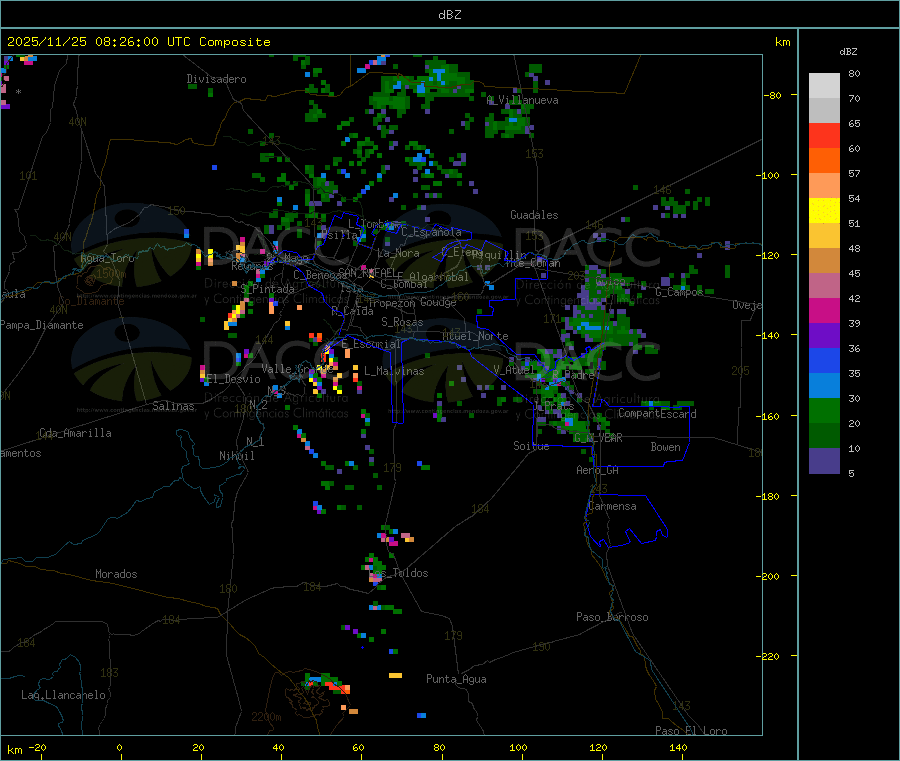Pick the magenta 39 dBZ legend swatch

tap(824, 310)
